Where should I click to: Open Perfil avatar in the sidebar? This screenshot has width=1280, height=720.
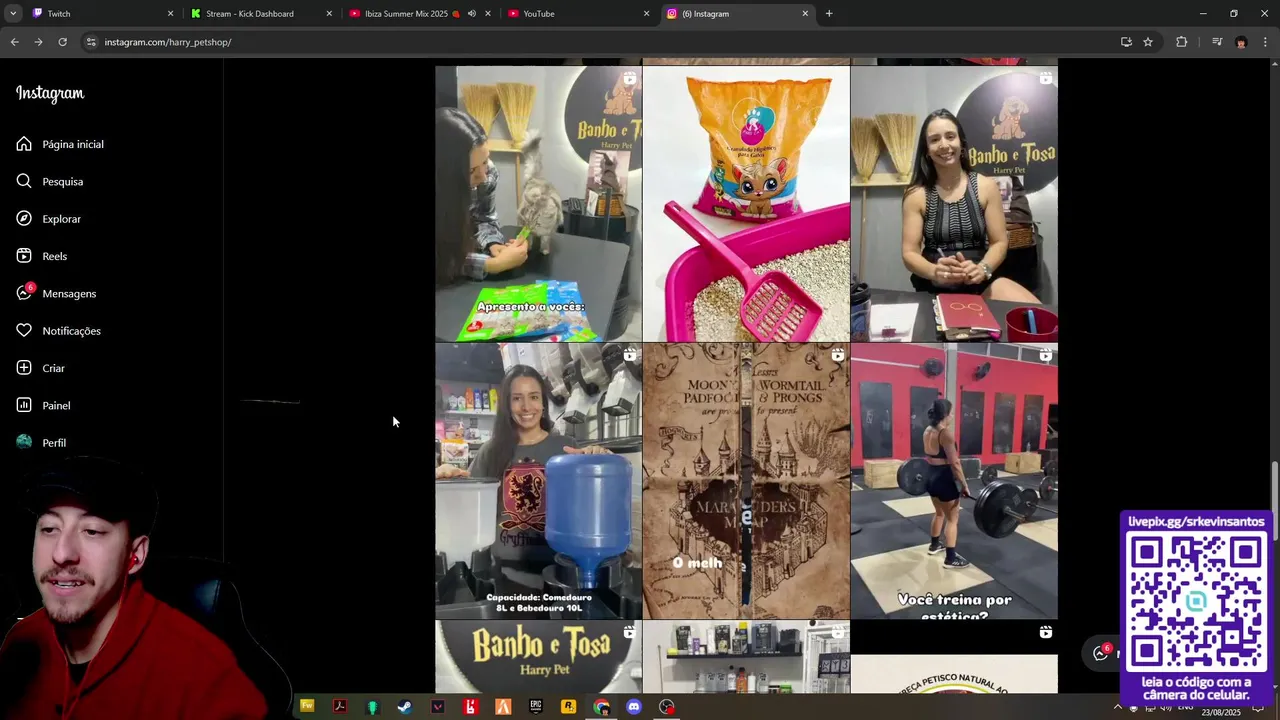tap(24, 442)
